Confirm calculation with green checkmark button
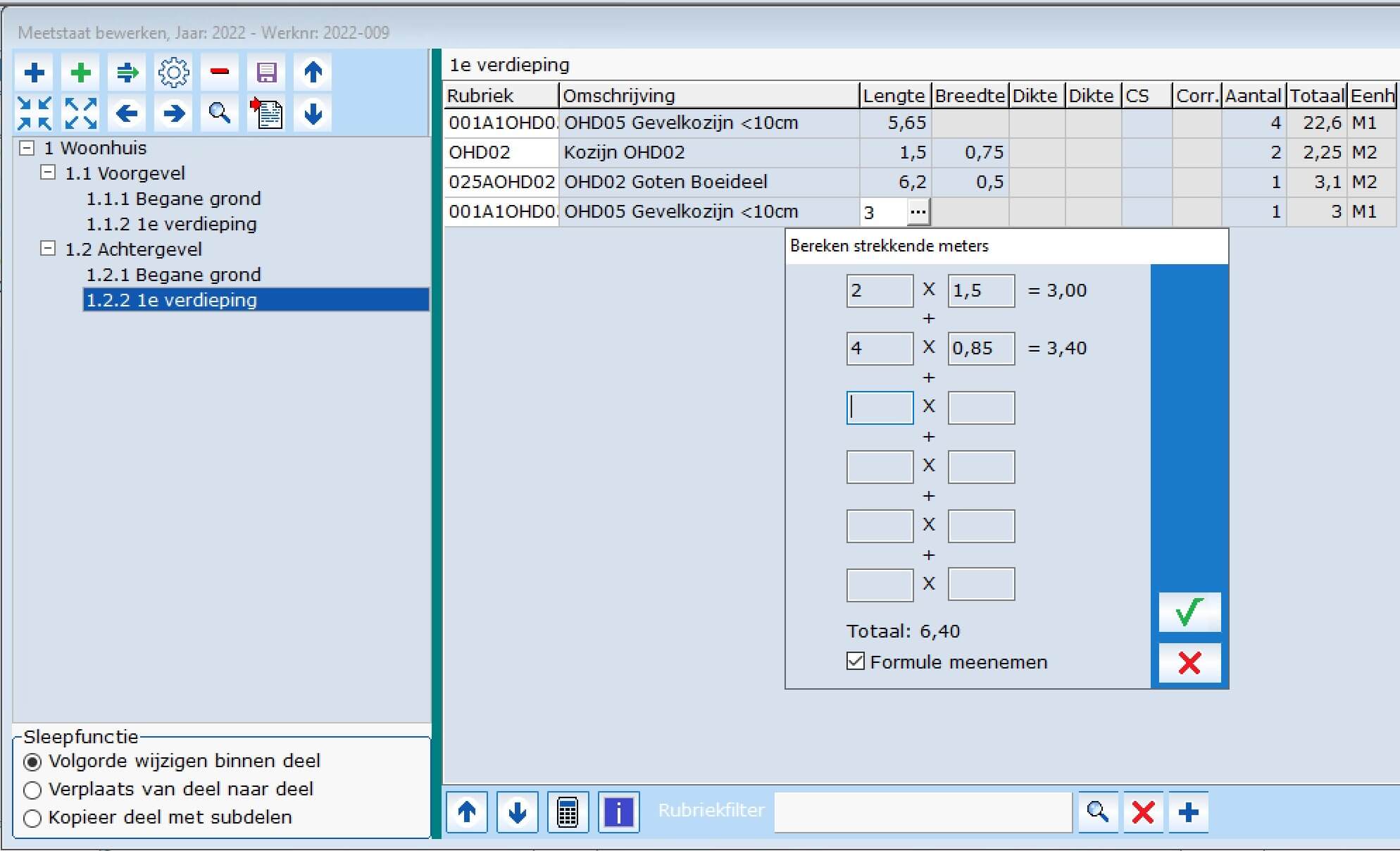Viewport: 1400px width, 851px height. tap(1189, 612)
